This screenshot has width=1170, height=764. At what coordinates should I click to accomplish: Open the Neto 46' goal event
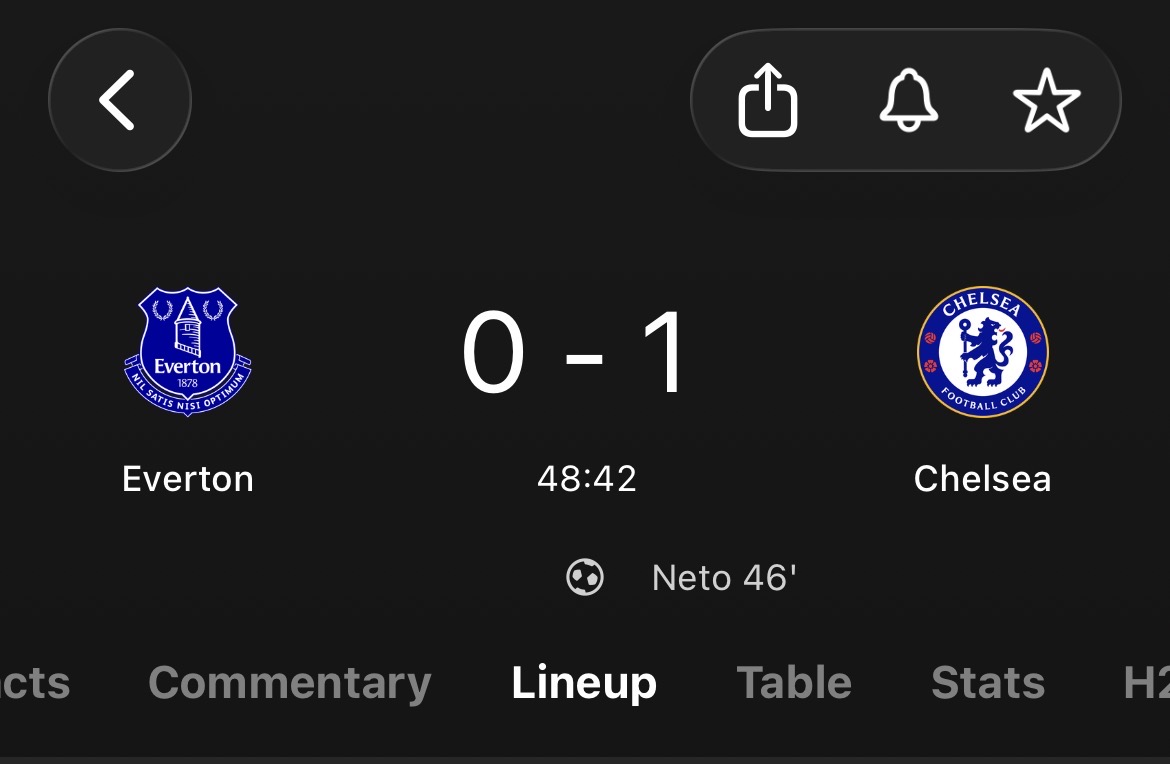point(724,577)
